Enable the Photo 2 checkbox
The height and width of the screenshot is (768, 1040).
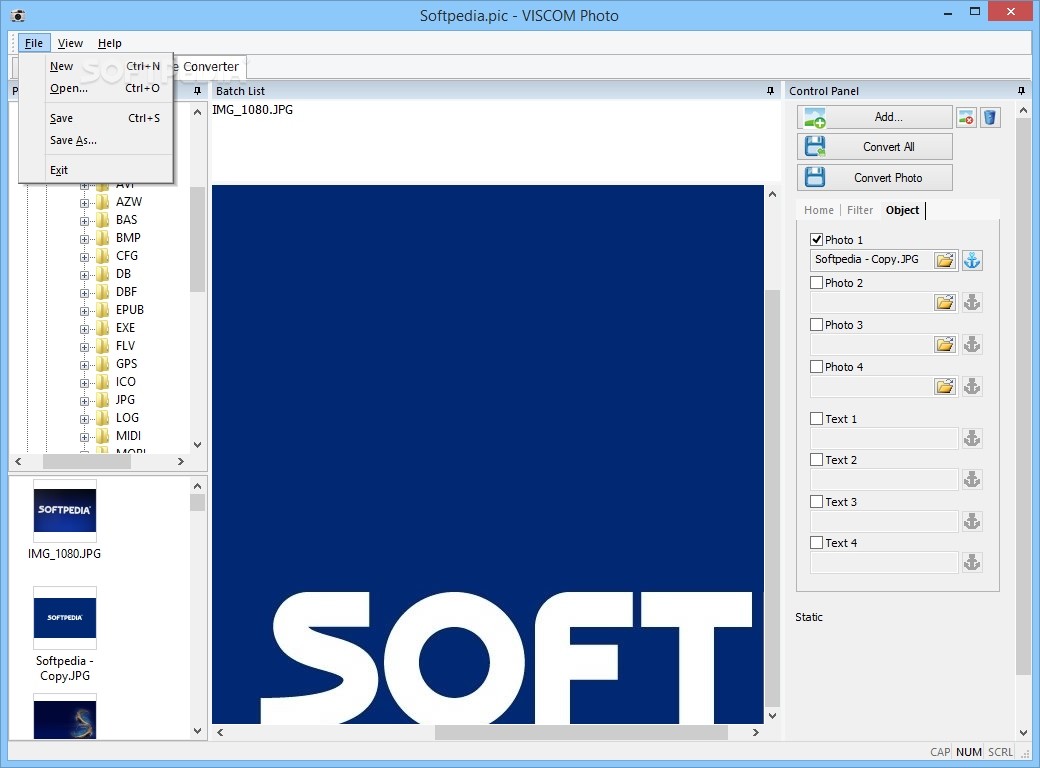coord(817,283)
